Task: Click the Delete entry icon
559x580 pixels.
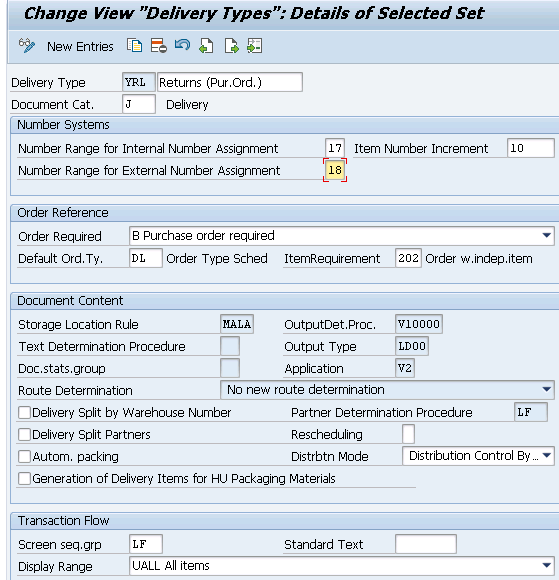Action: coord(158,46)
